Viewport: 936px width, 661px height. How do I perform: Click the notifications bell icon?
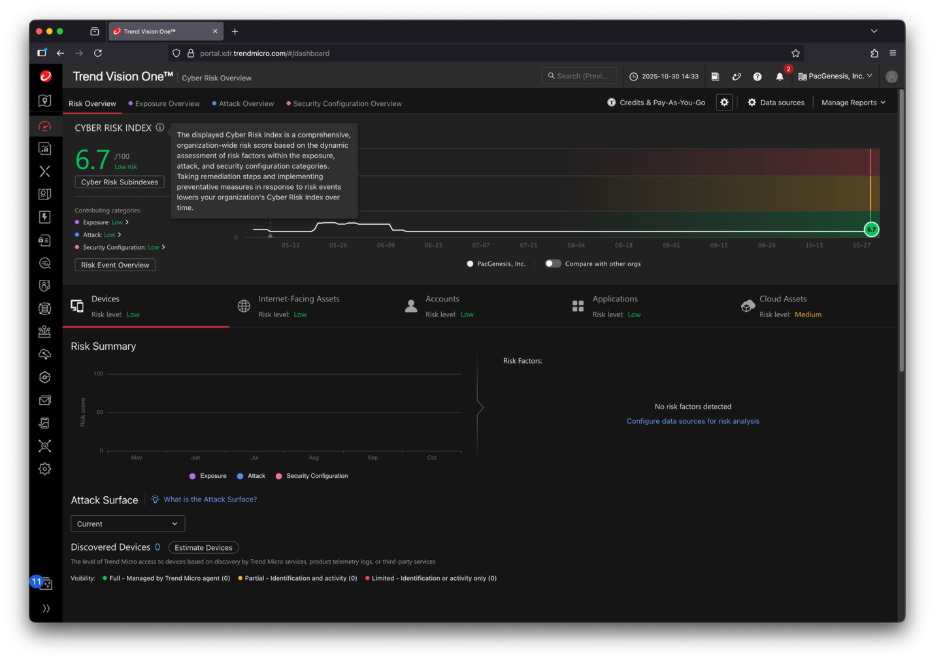(780, 76)
